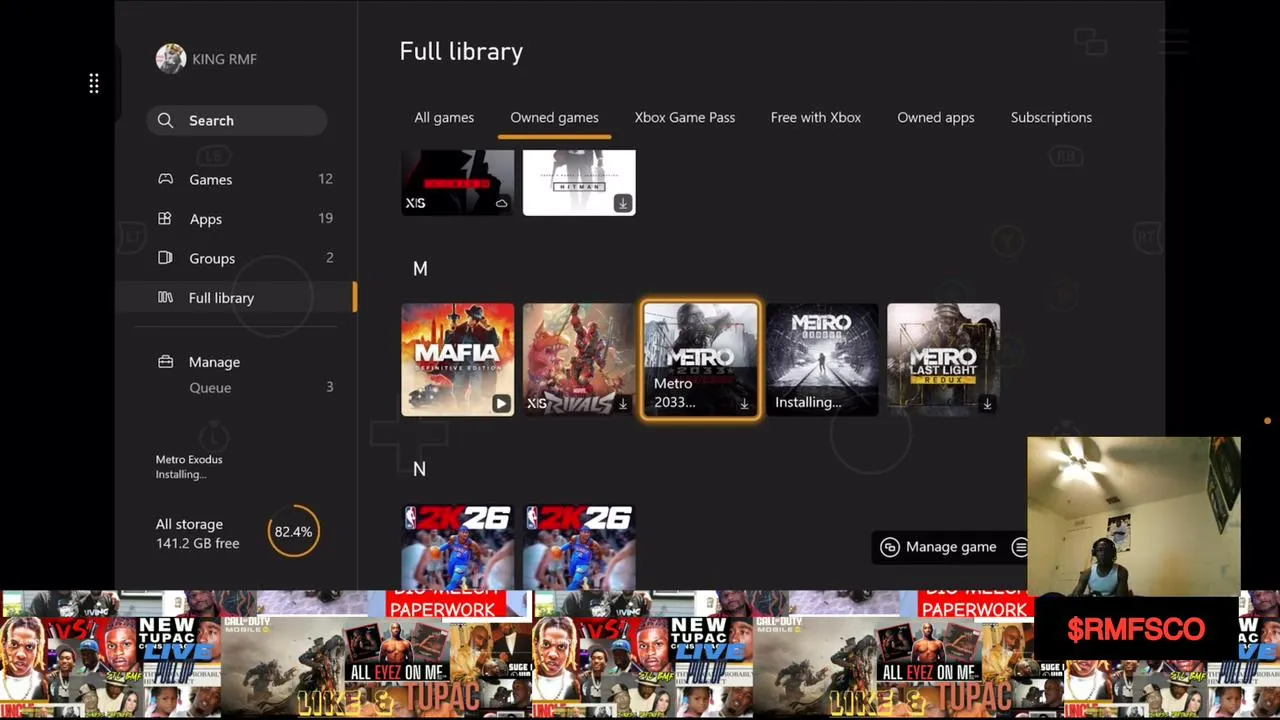The width and height of the screenshot is (1280, 720).
Task: Click the Search magnifier icon
Action: [165, 120]
